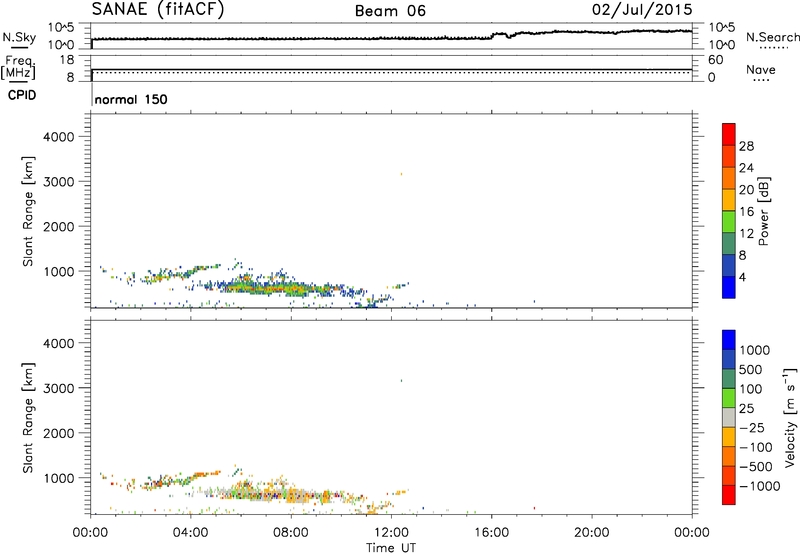Click the 60 tick on Nave axis
Screen dimensions: 800x554
[x=715, y=60]
